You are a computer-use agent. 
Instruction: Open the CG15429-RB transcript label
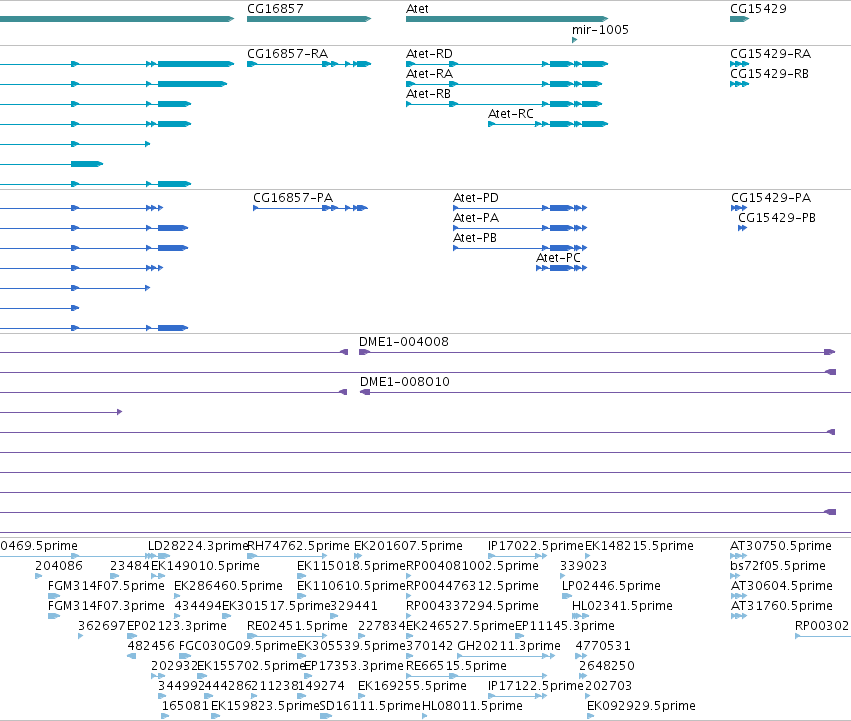770,74
